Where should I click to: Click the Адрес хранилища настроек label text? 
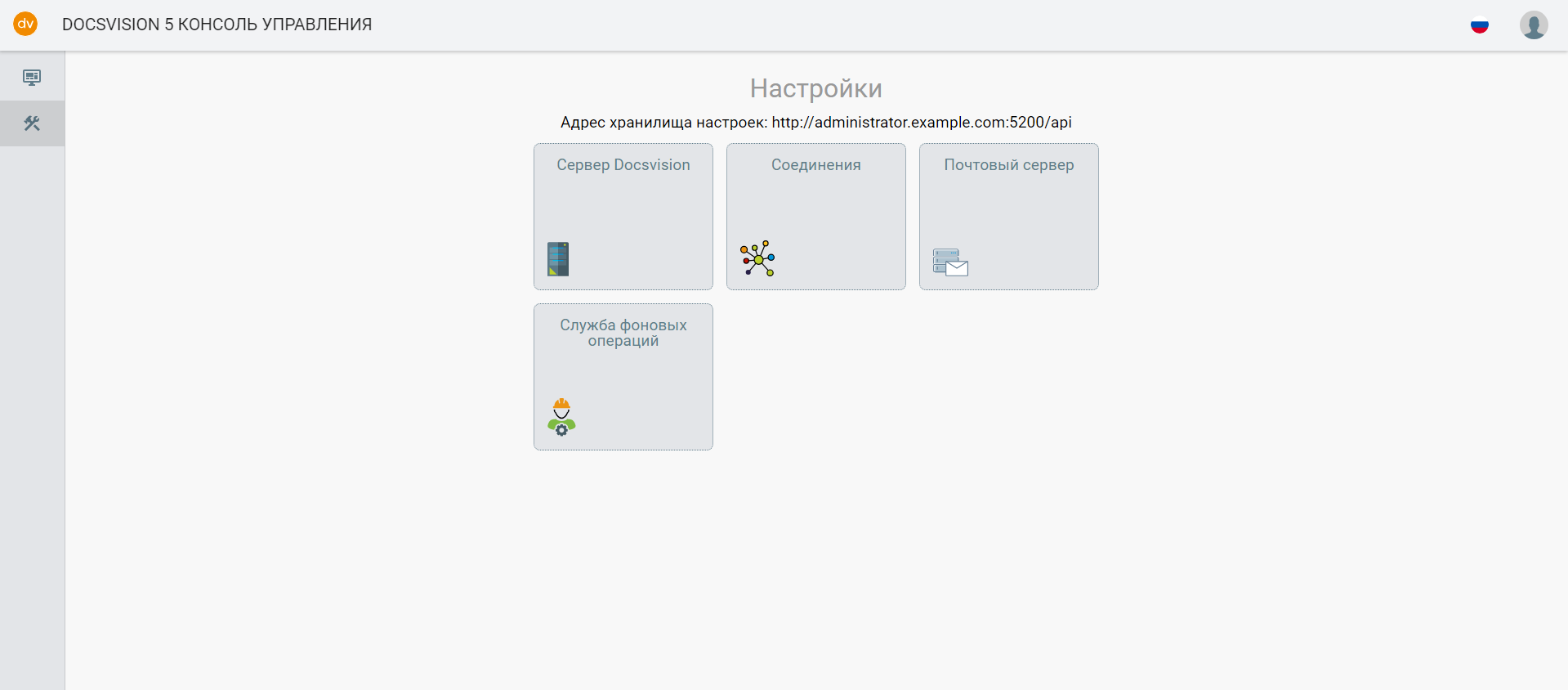tap(663, 123)
